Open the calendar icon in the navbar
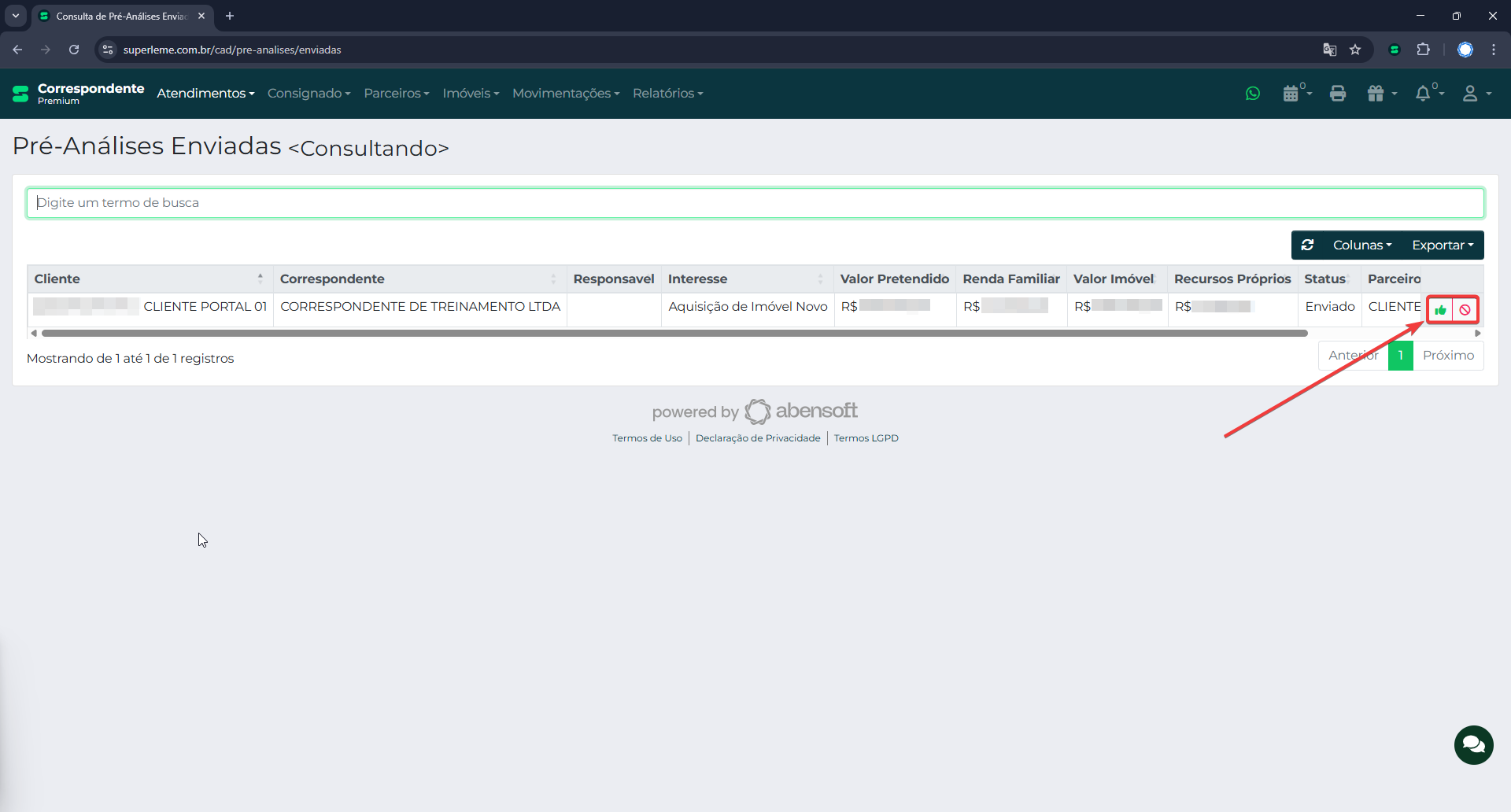The height and width of the screenshot is (812, 1511). pos(1291,94)
